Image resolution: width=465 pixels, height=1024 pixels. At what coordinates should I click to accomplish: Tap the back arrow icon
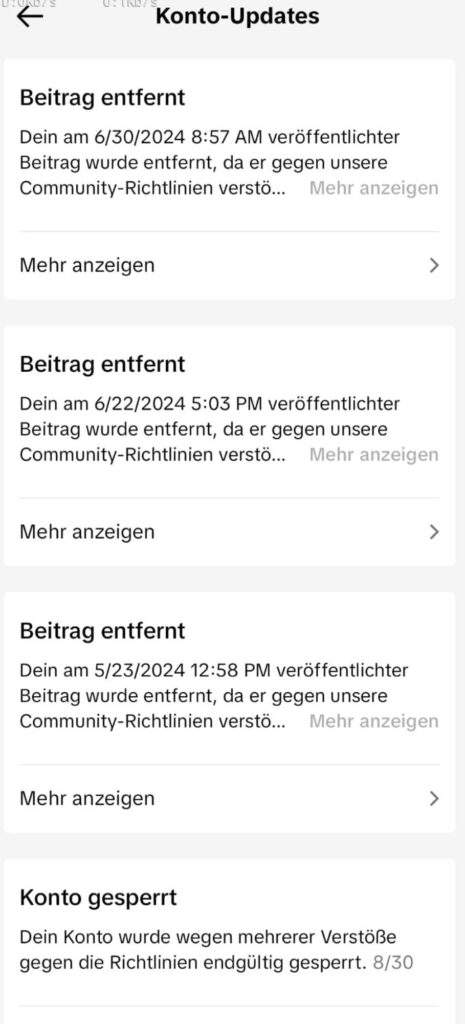pos(30,16)
